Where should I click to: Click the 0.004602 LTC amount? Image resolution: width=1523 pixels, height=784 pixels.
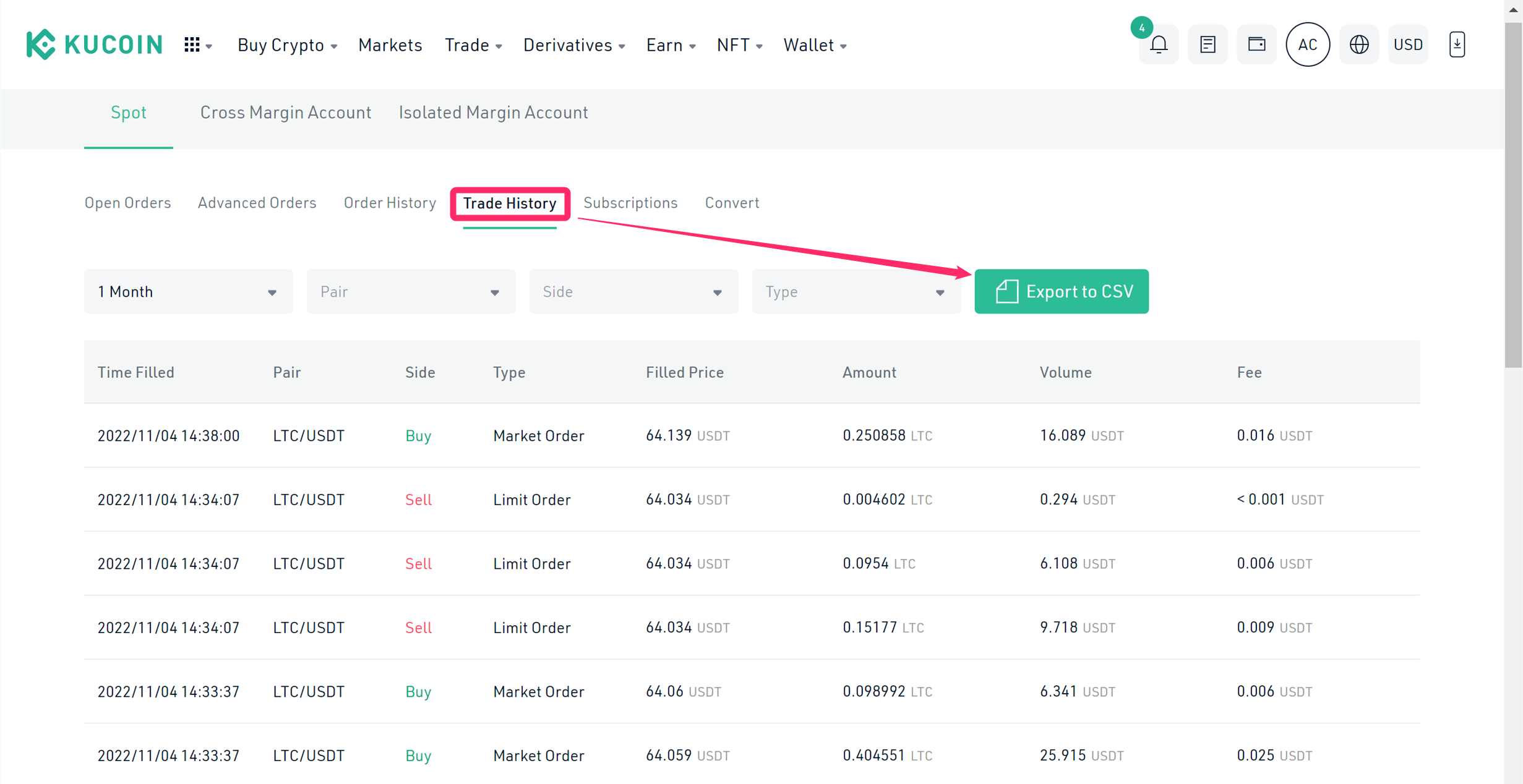click(x=887, y=500)
